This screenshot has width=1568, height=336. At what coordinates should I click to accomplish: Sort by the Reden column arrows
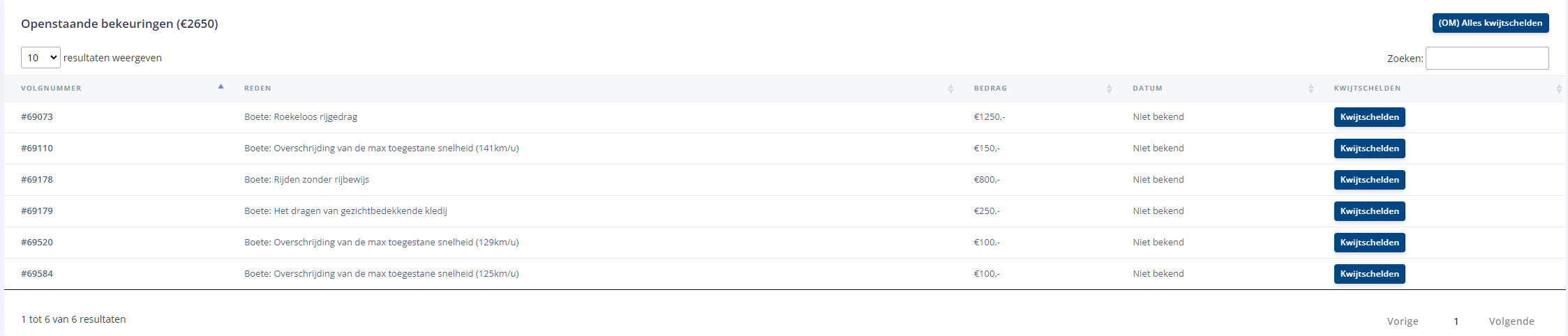[x=950, y=89]
